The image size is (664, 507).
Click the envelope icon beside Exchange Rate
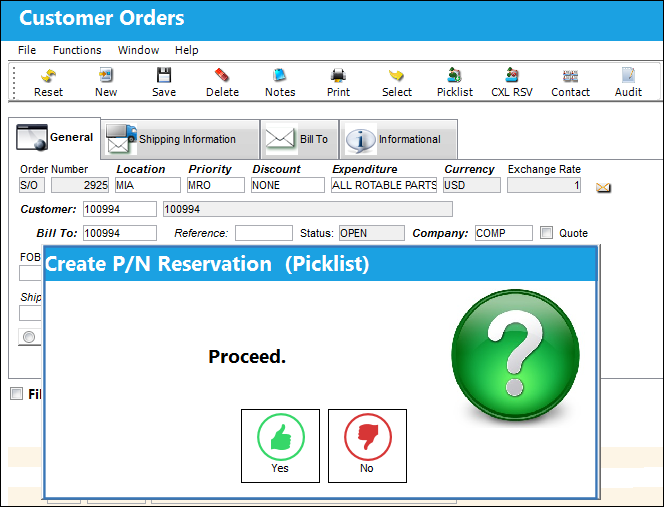click(x=603, y=187)
